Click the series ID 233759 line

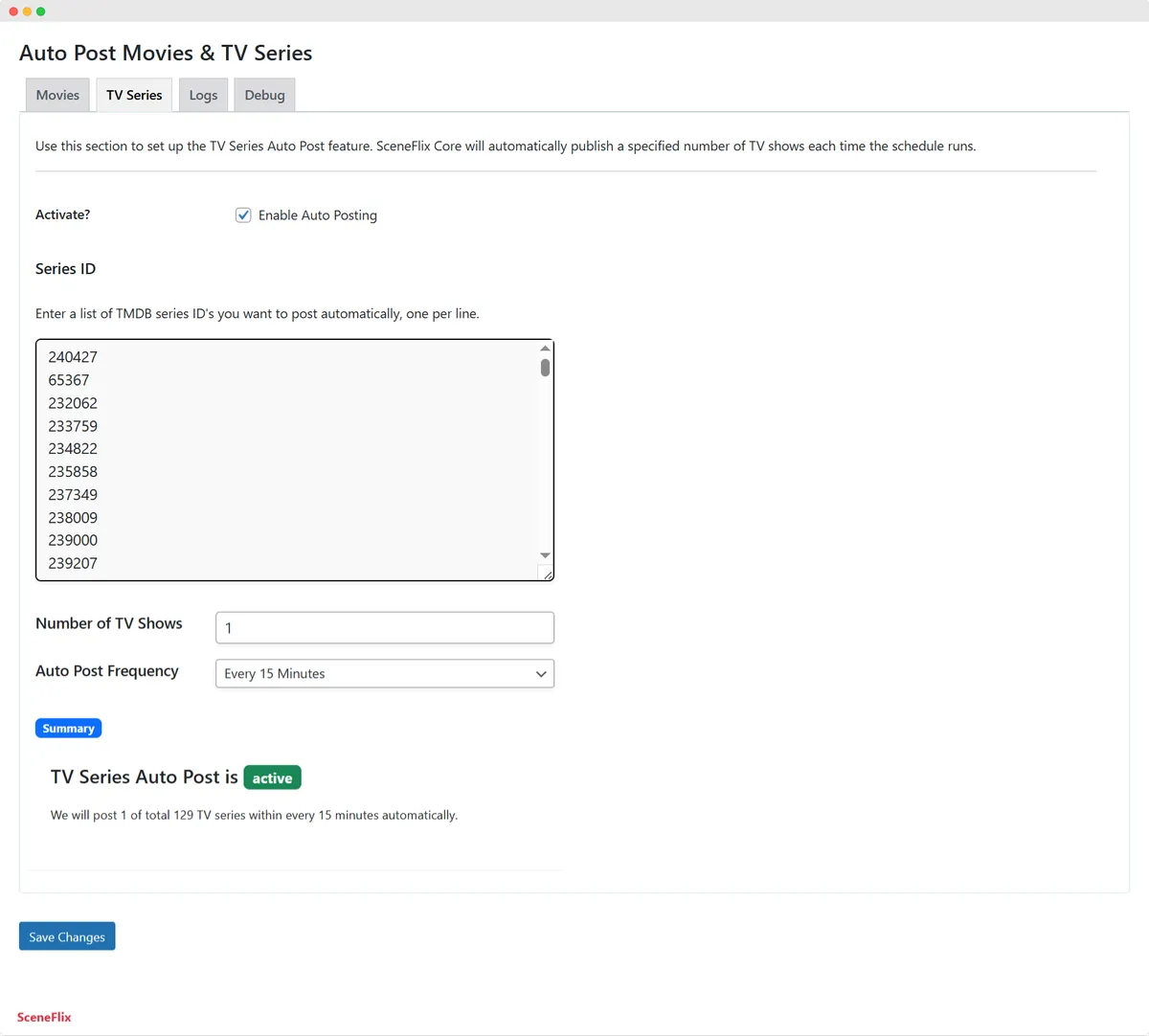click(73, 426)
